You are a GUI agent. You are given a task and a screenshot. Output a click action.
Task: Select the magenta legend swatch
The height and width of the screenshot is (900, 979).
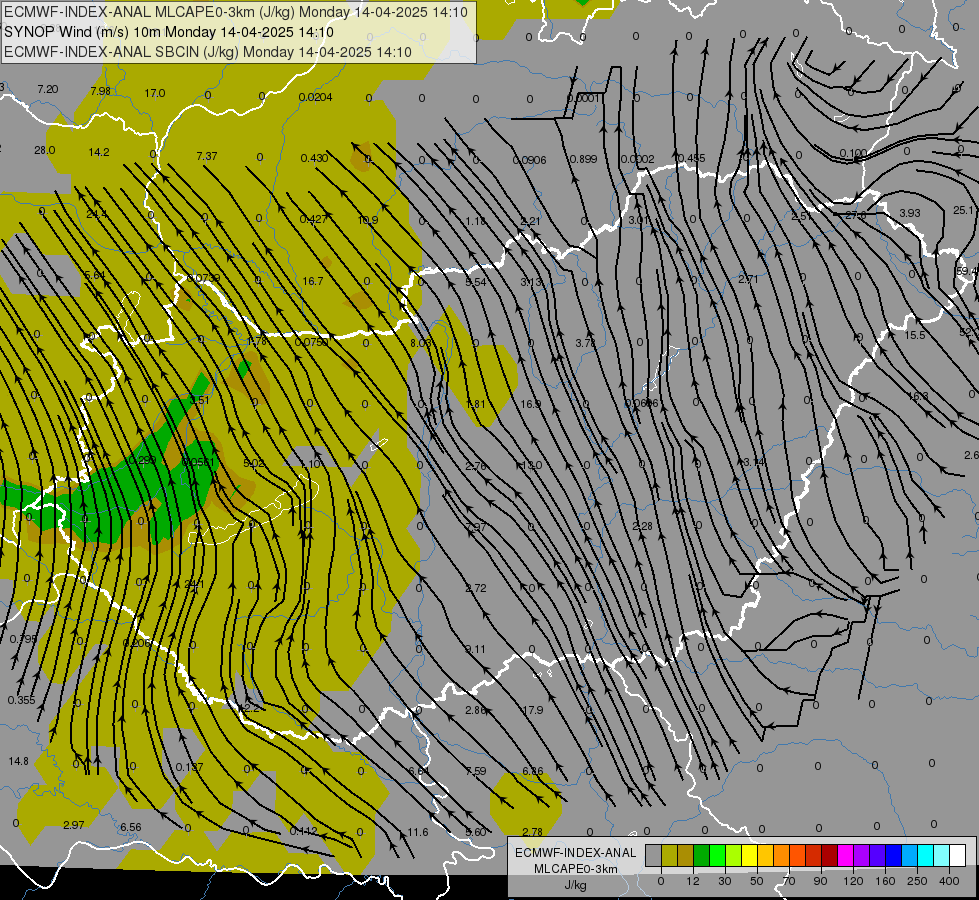coord(845,855)
